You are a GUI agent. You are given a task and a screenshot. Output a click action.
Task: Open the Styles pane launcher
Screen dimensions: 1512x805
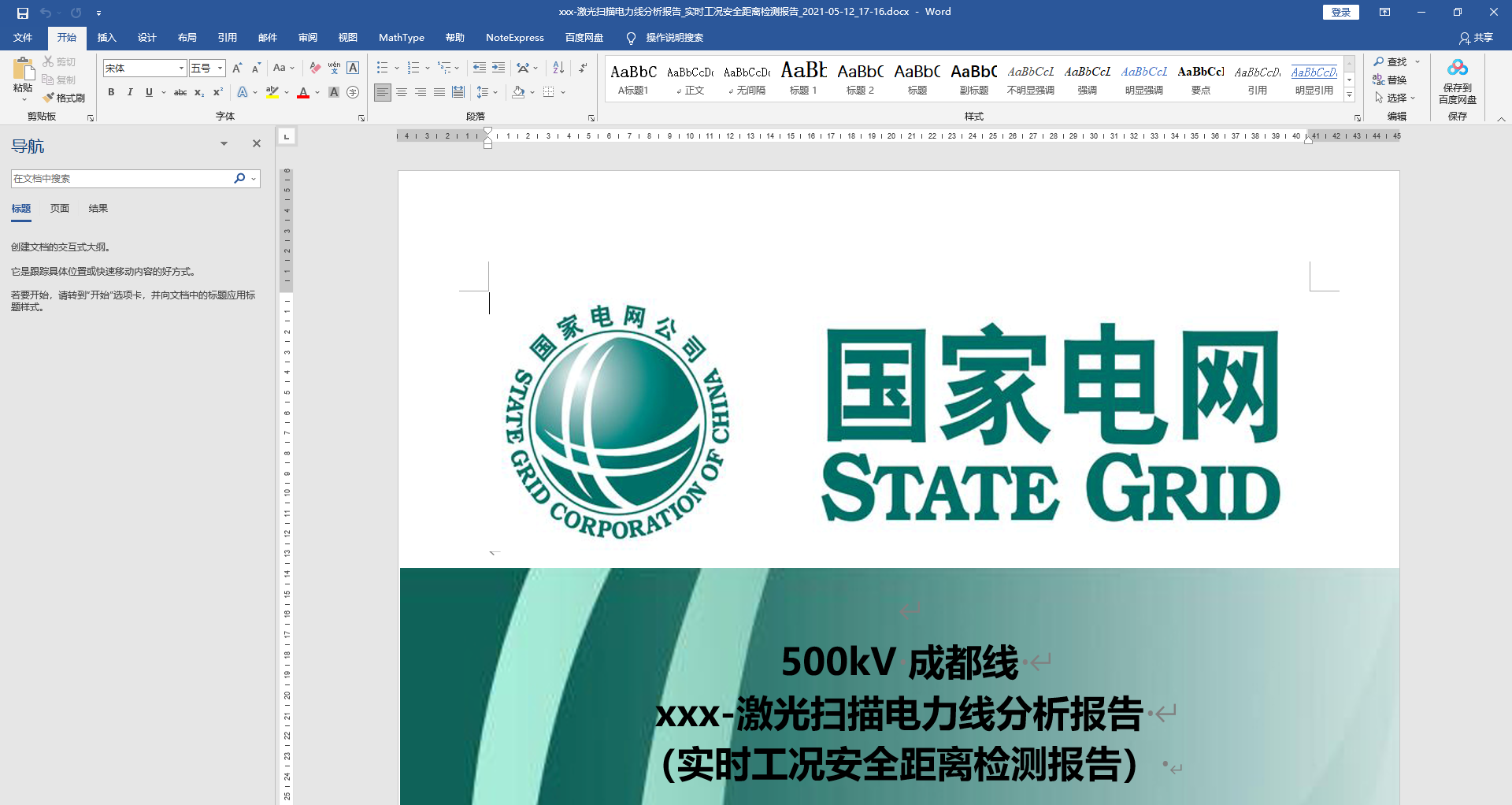pos(1358,117)
